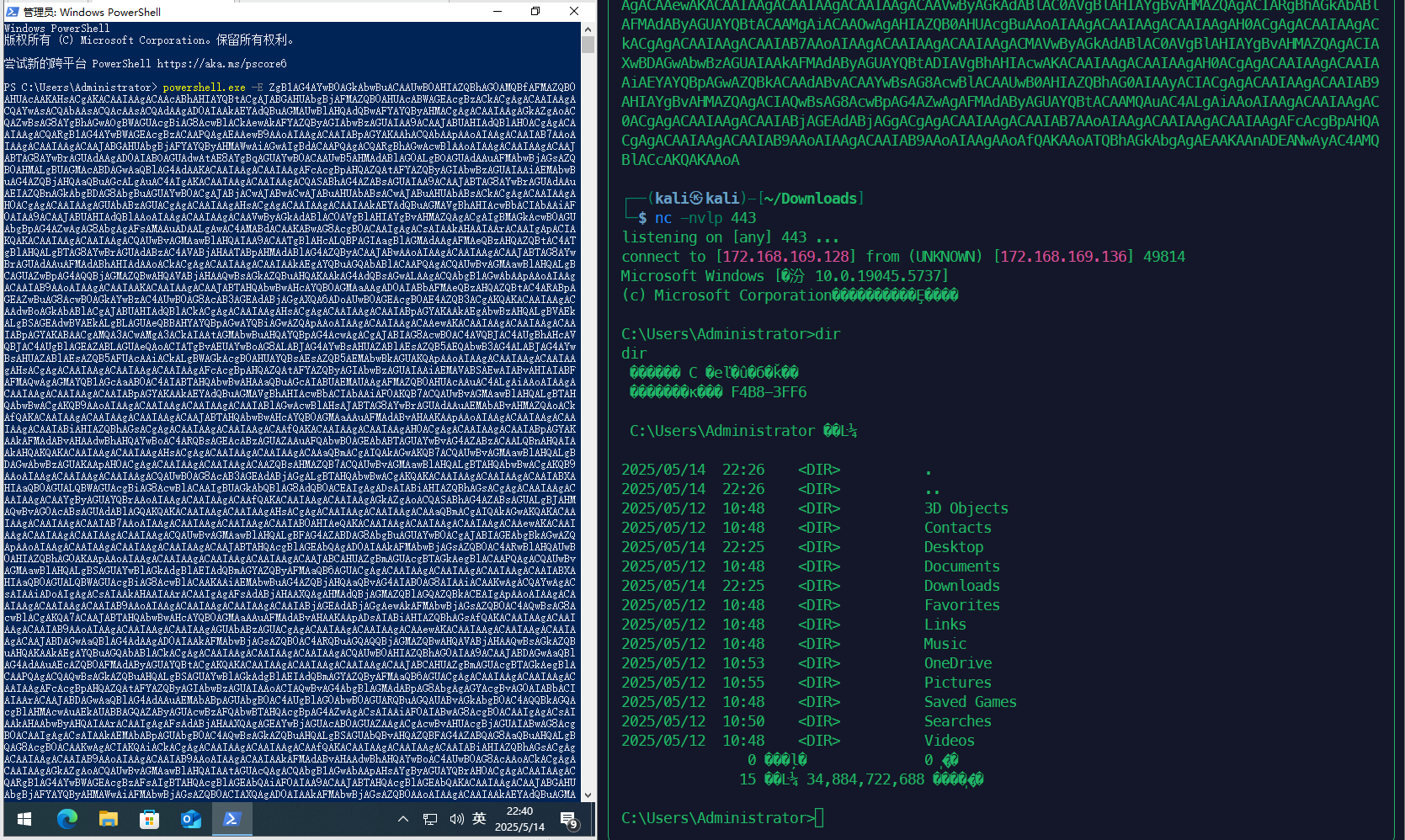Screen dimensions: 1405x840
Task: Open the volume control in system tray
Action: pos(456,819)
